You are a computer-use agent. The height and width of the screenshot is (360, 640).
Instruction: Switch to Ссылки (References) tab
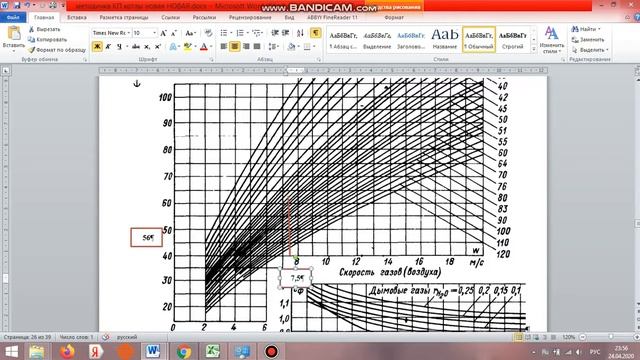tap(171, 18)
